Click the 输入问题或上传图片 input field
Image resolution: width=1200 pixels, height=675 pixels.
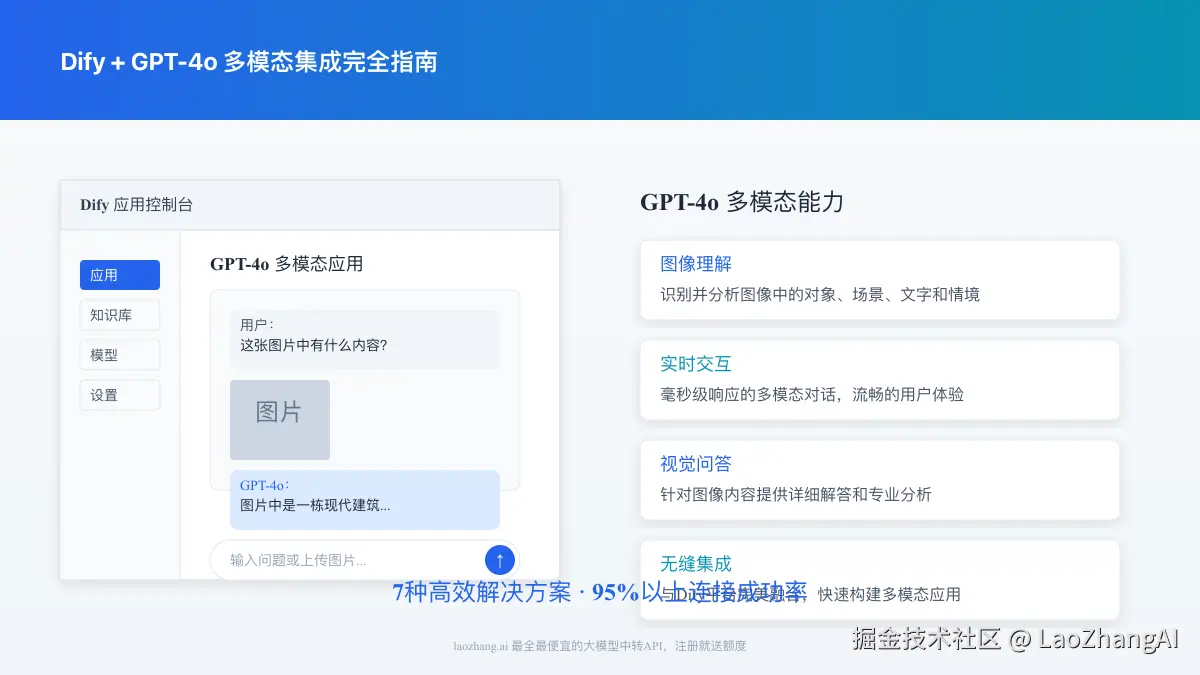pos(330,559)
